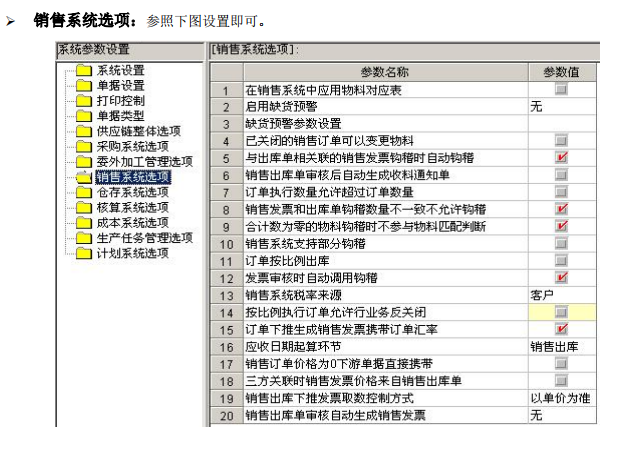
Task: Click folder icon beside 单据类型
Action: click(84, 116)
